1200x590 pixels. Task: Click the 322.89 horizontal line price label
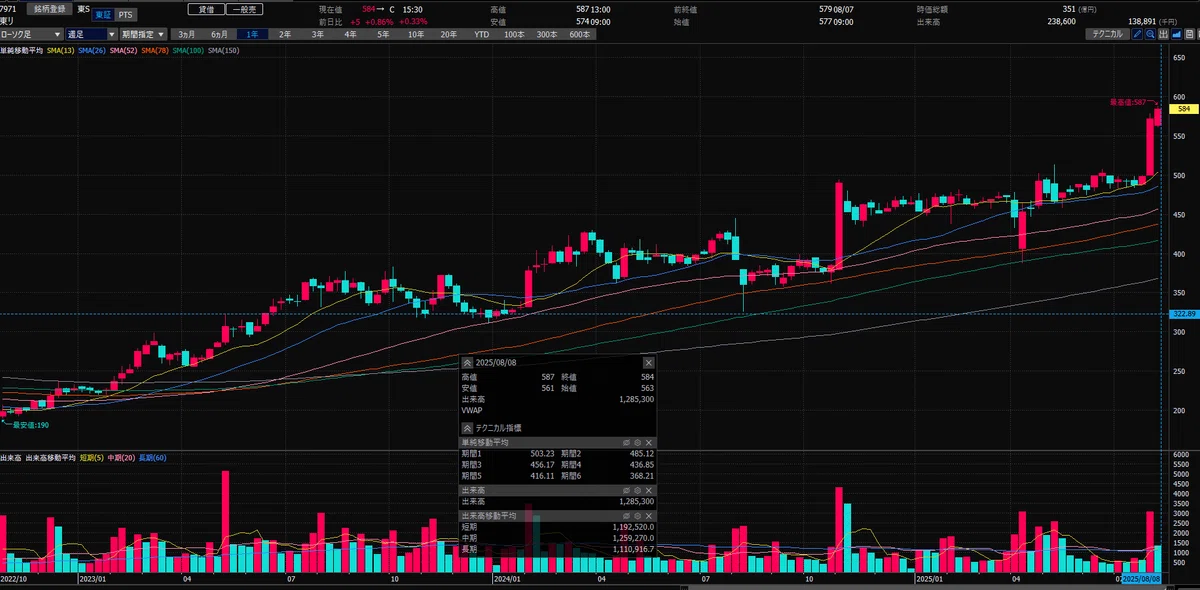pos(1184,314)
